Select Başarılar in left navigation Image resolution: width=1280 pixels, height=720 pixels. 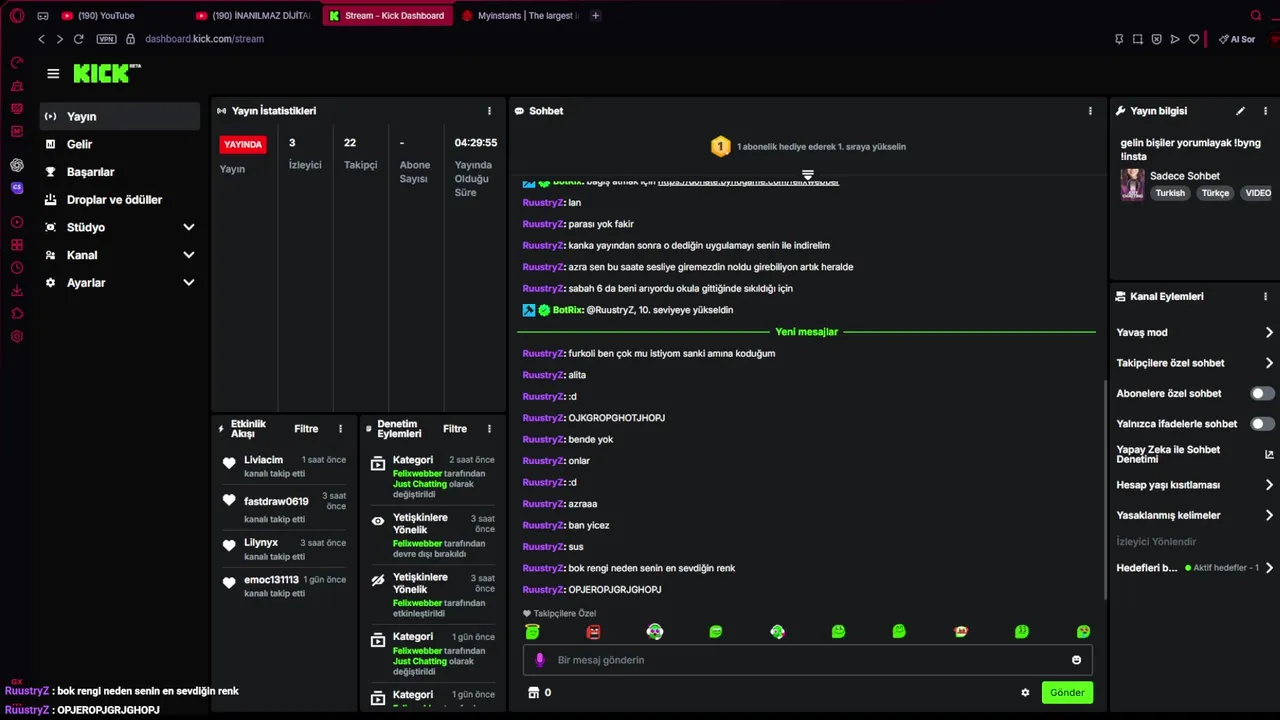(x=120, y=172)
